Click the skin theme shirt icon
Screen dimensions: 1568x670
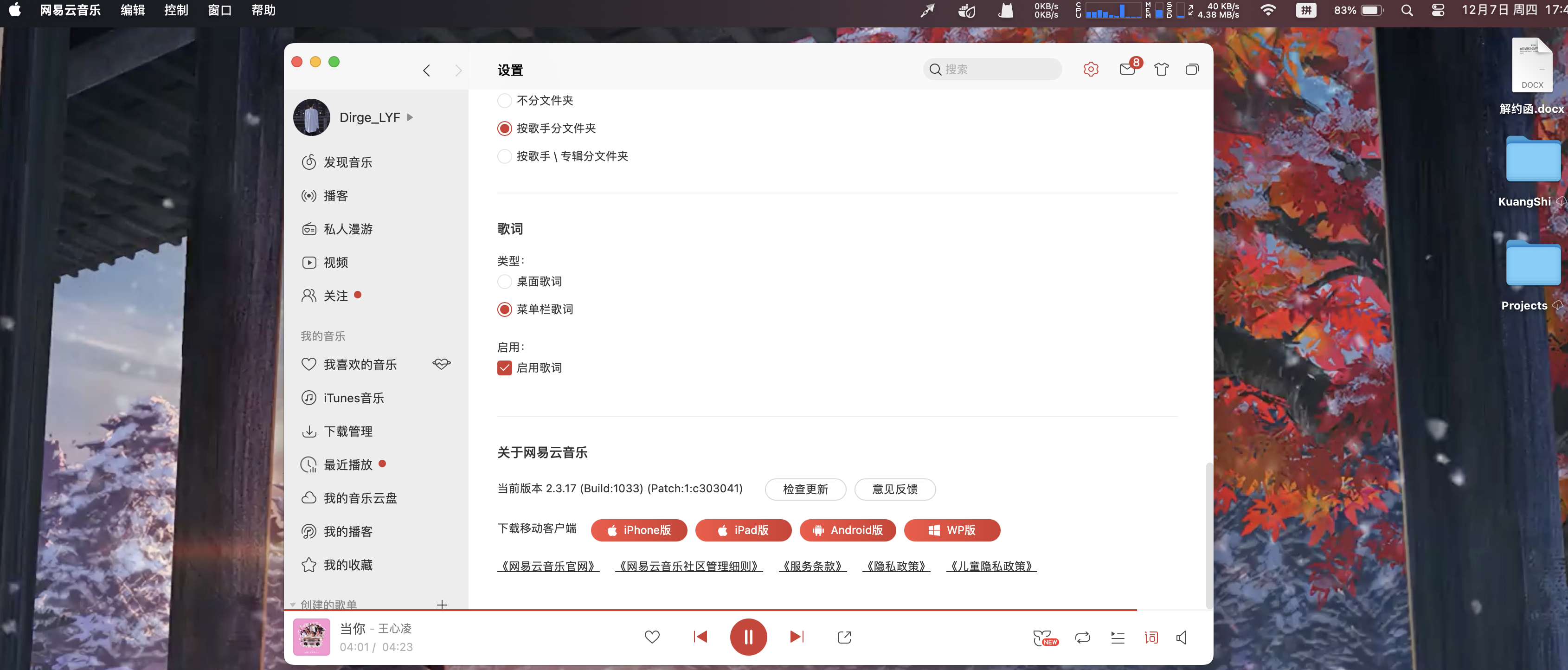tap(1161, 70)
